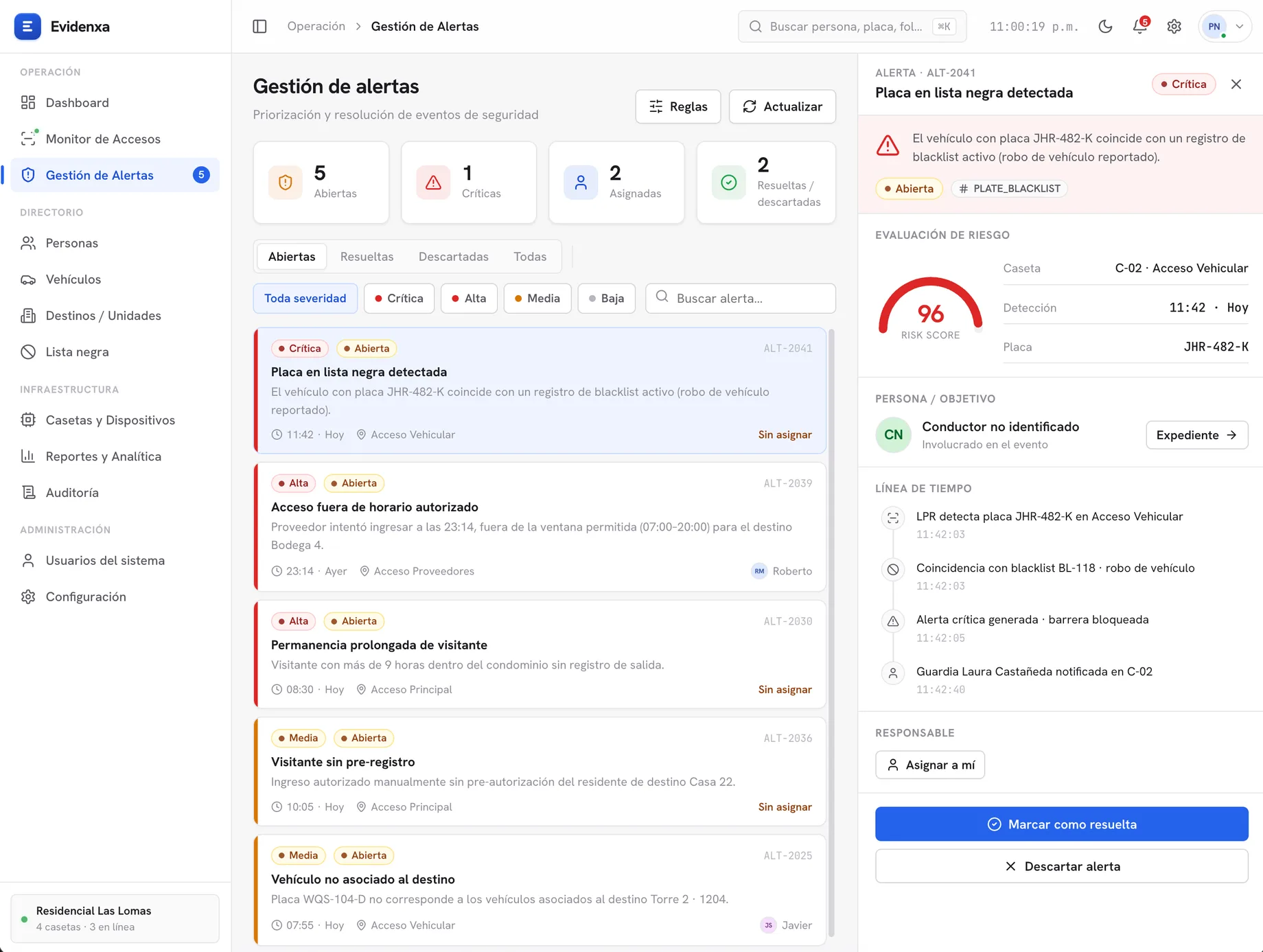Click Sin asignar on ALT-2041
Viewport: 1263px width, 952px height.
pyautogui.click(x=785, y=434)
